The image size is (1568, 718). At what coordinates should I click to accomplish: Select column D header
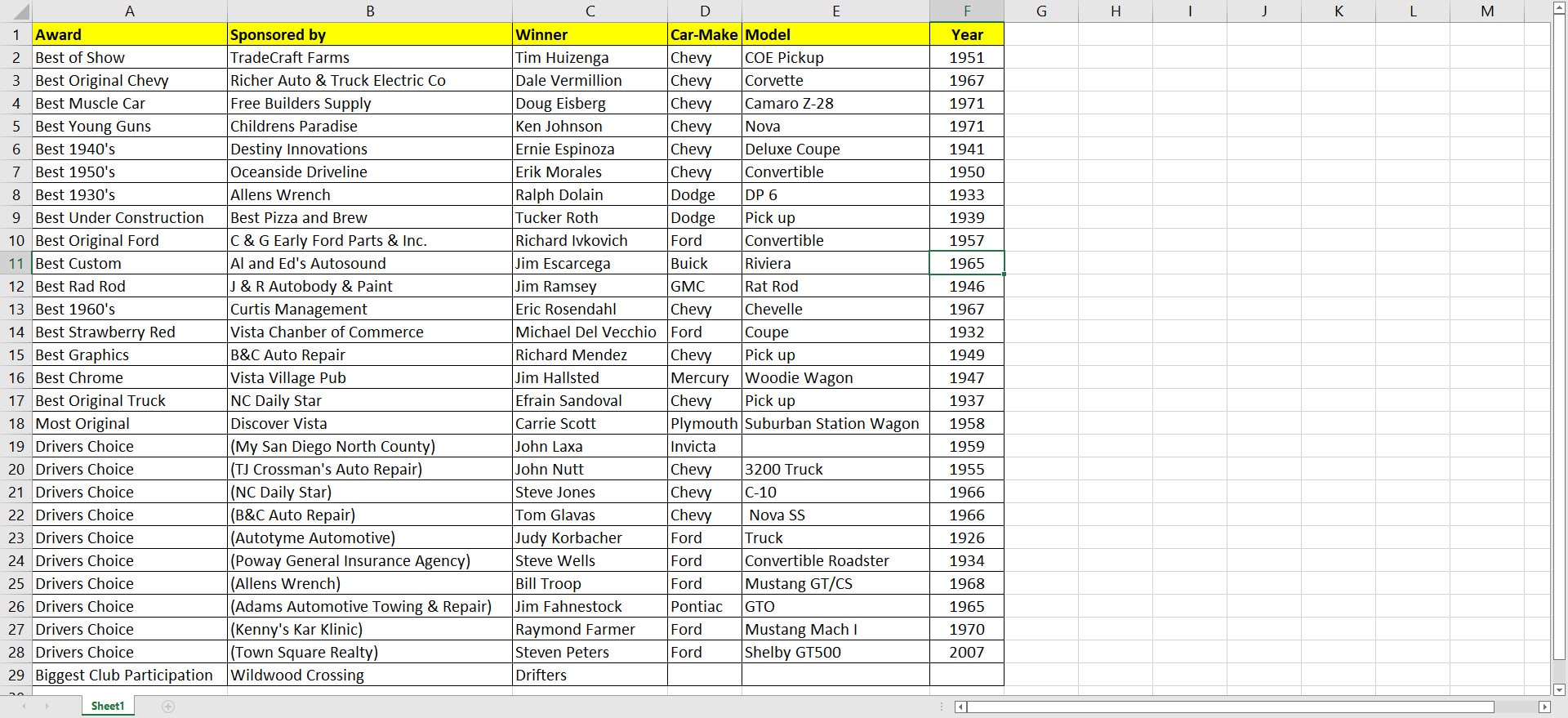[705, 11]
